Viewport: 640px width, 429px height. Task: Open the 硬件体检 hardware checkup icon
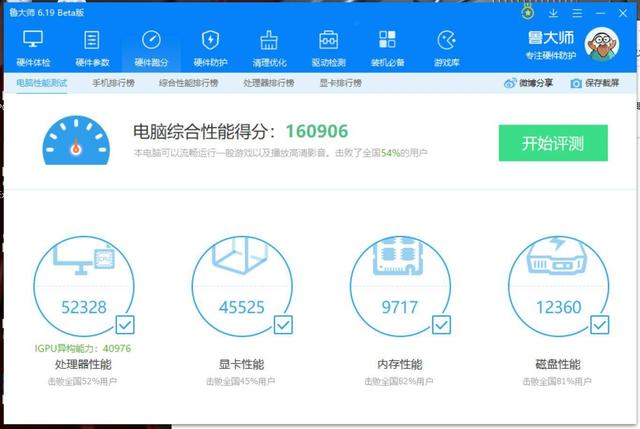(33, 39)
